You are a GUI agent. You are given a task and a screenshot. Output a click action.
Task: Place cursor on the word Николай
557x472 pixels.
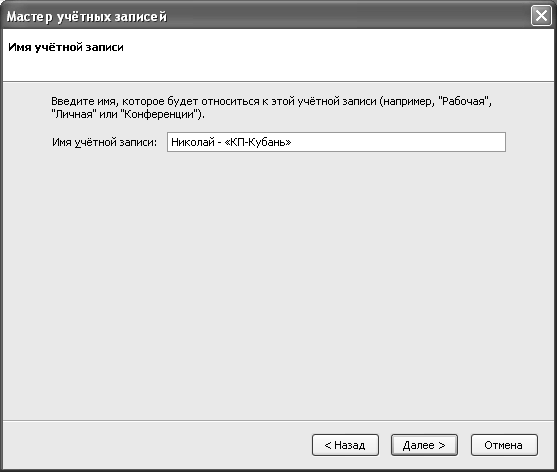click(193, 142)
